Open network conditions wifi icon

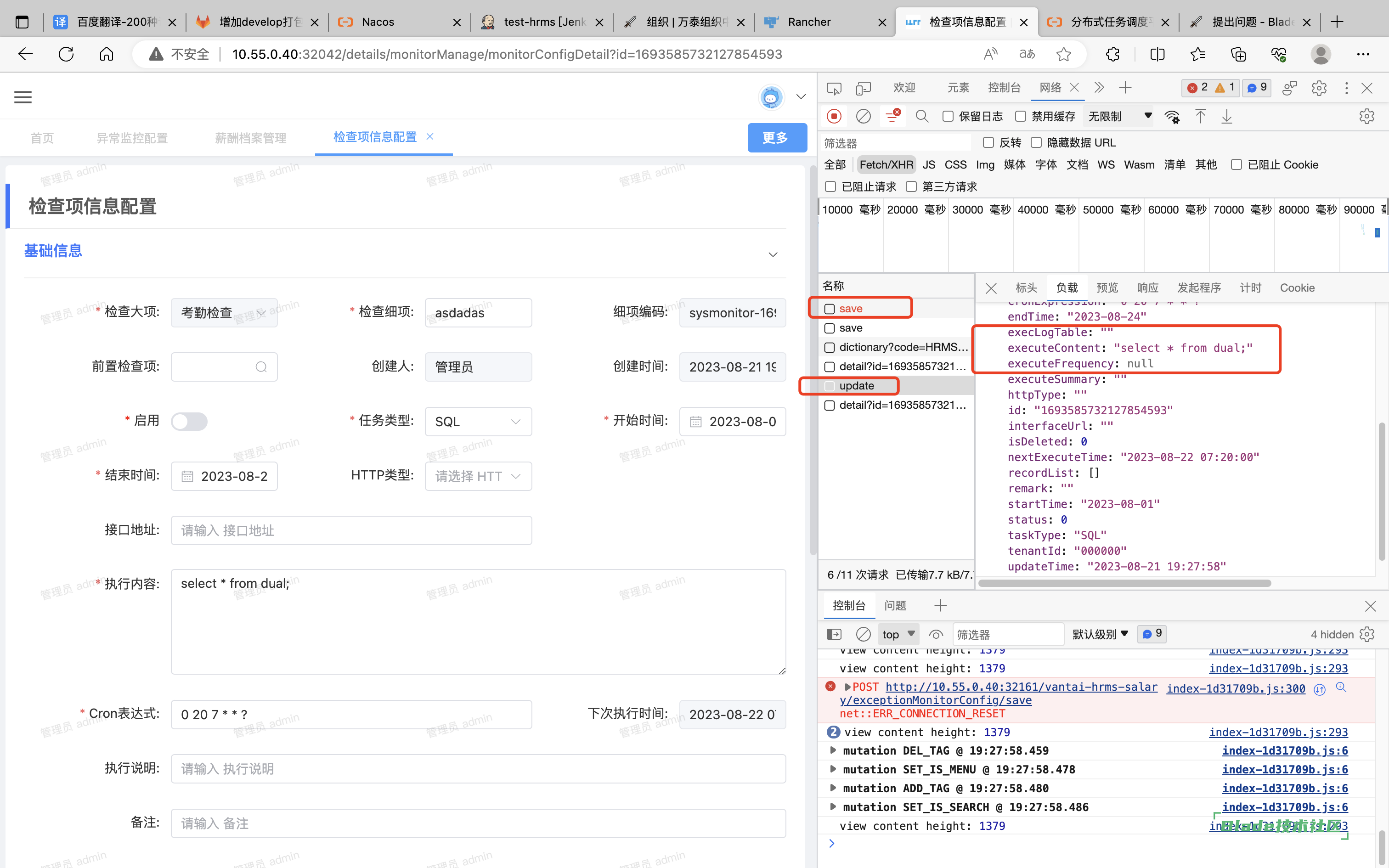coord(1172,117)
